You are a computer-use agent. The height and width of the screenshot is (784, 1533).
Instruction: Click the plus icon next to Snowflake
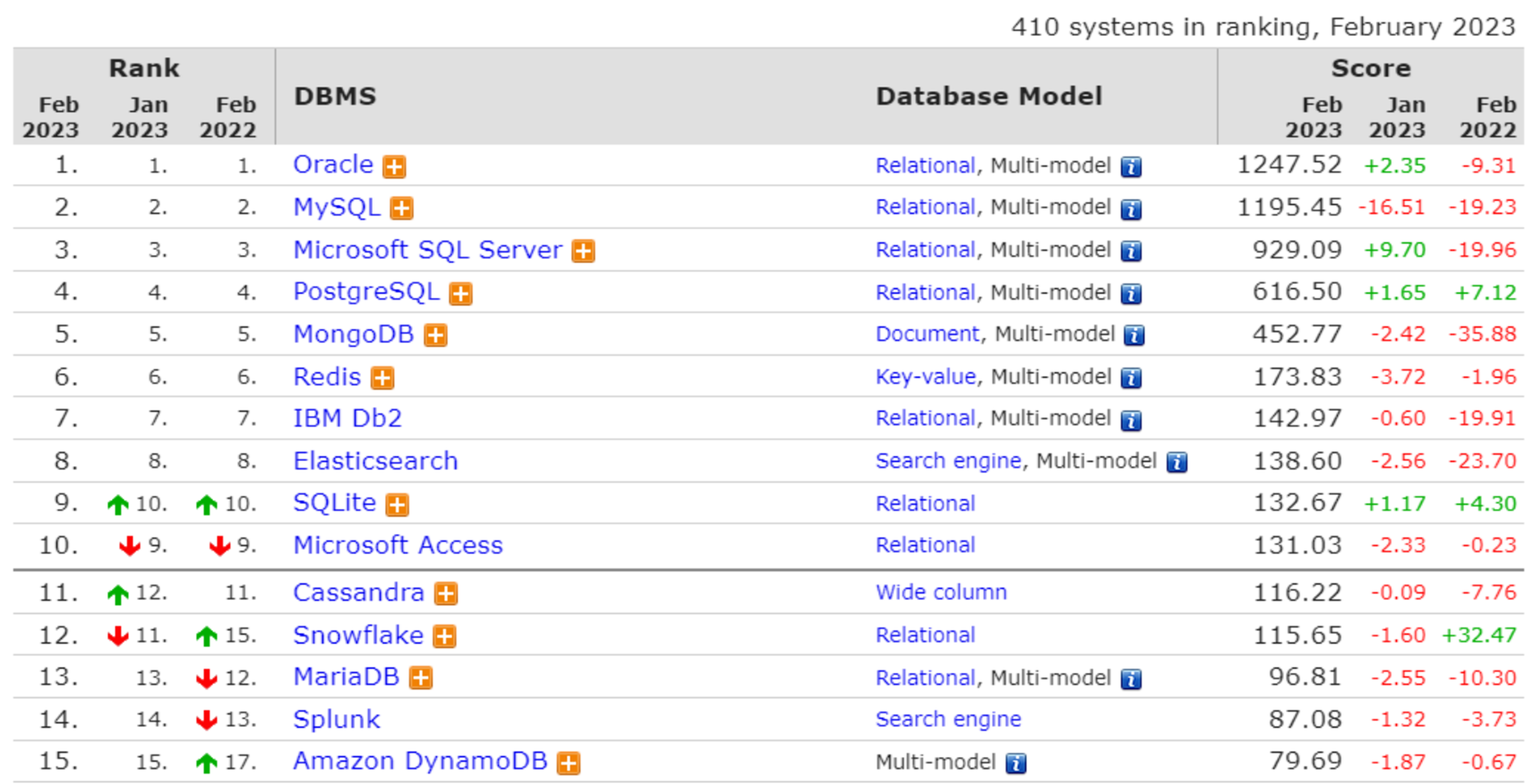click(444, 637)
